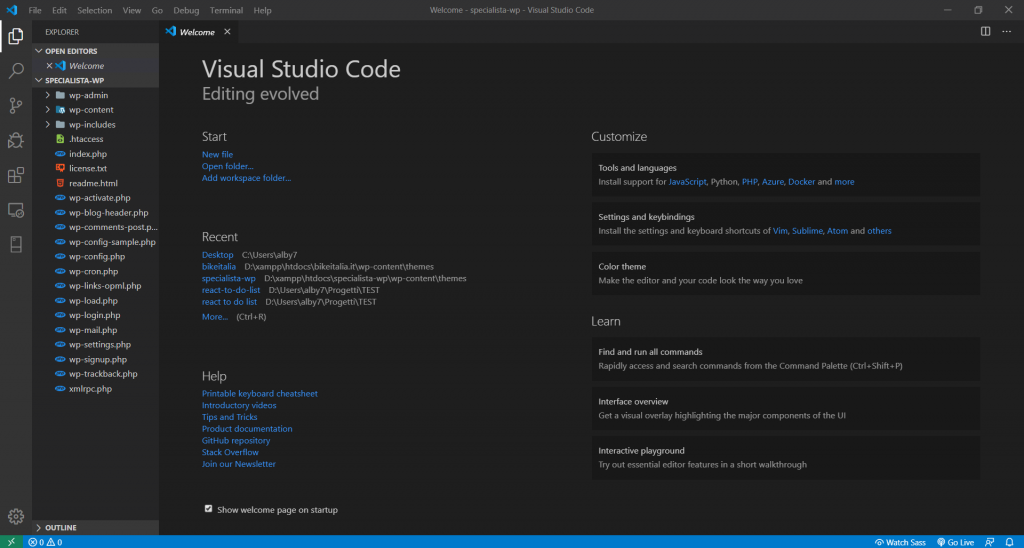Open the Extensions view icon

[16, 175]
